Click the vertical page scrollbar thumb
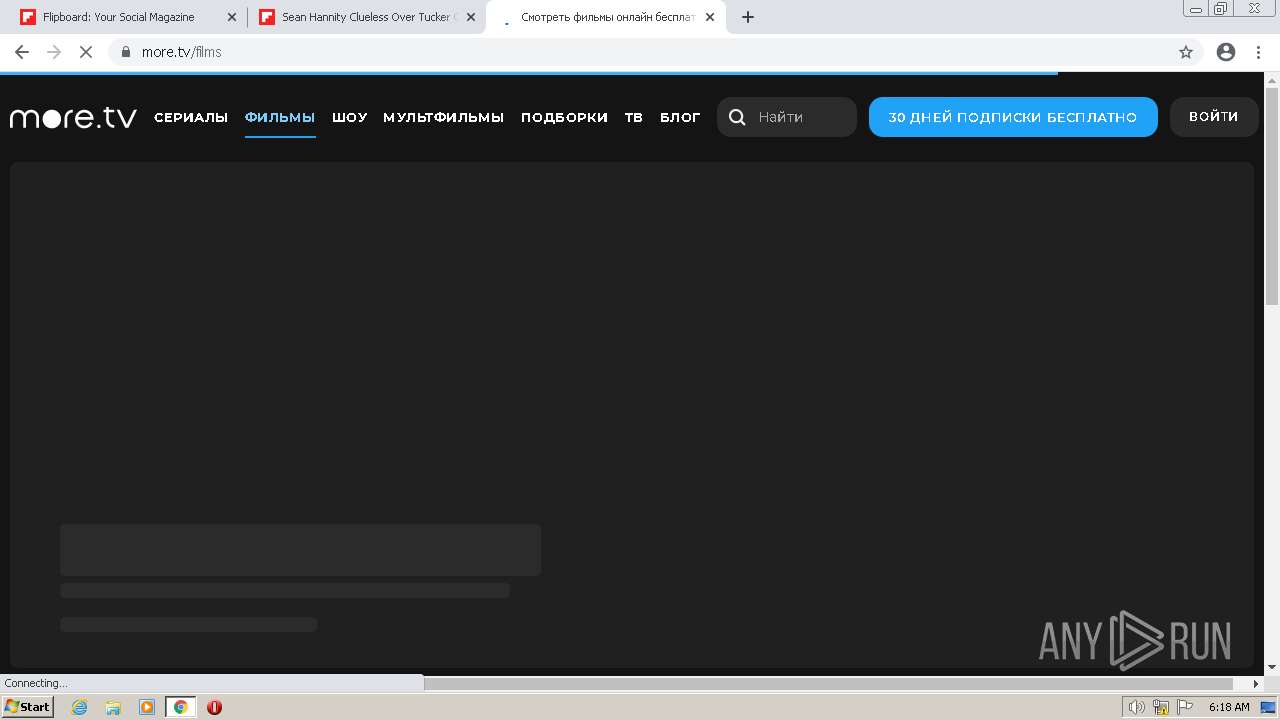The height and width of the screenshot is (720, 1280). [1272, 196]
